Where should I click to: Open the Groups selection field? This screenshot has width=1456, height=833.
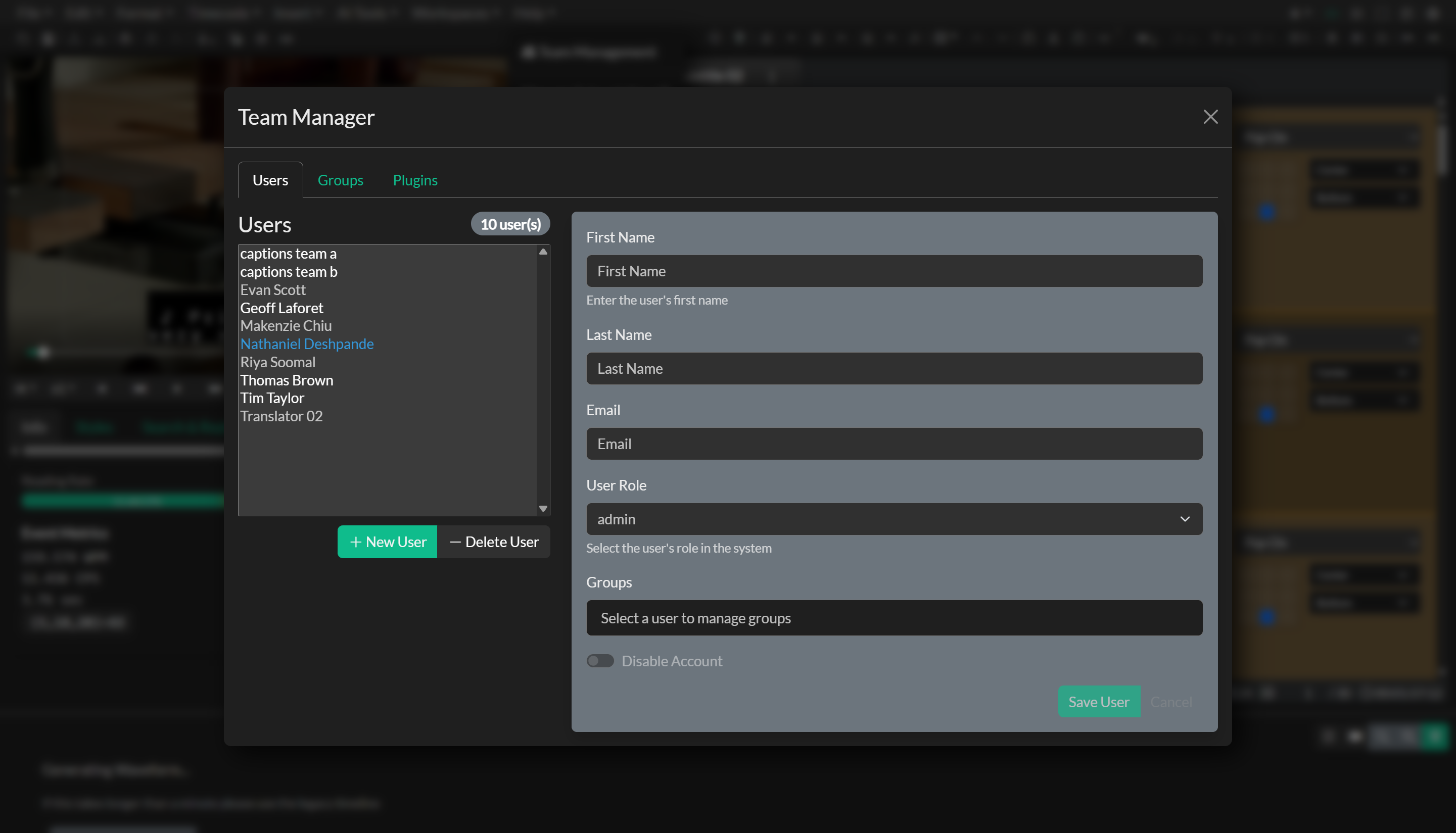(894, 618)
